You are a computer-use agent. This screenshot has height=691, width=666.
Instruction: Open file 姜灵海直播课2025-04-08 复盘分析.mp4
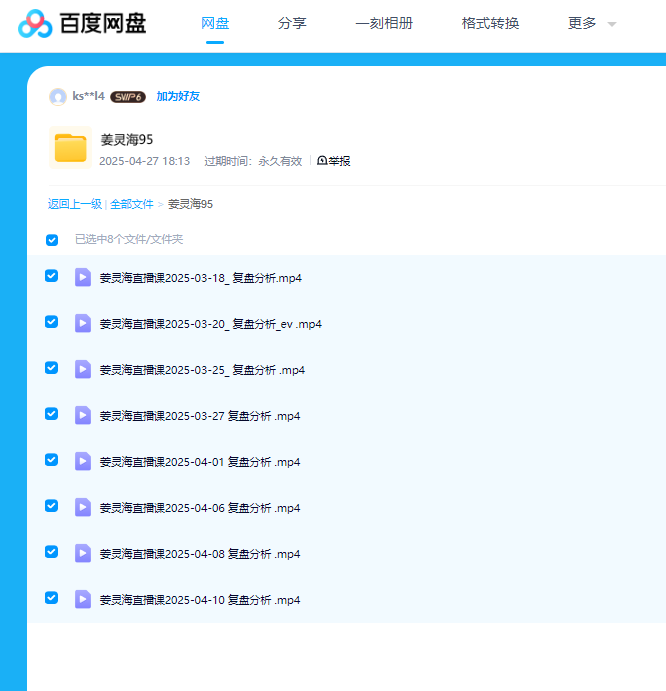tap(200, 554)
